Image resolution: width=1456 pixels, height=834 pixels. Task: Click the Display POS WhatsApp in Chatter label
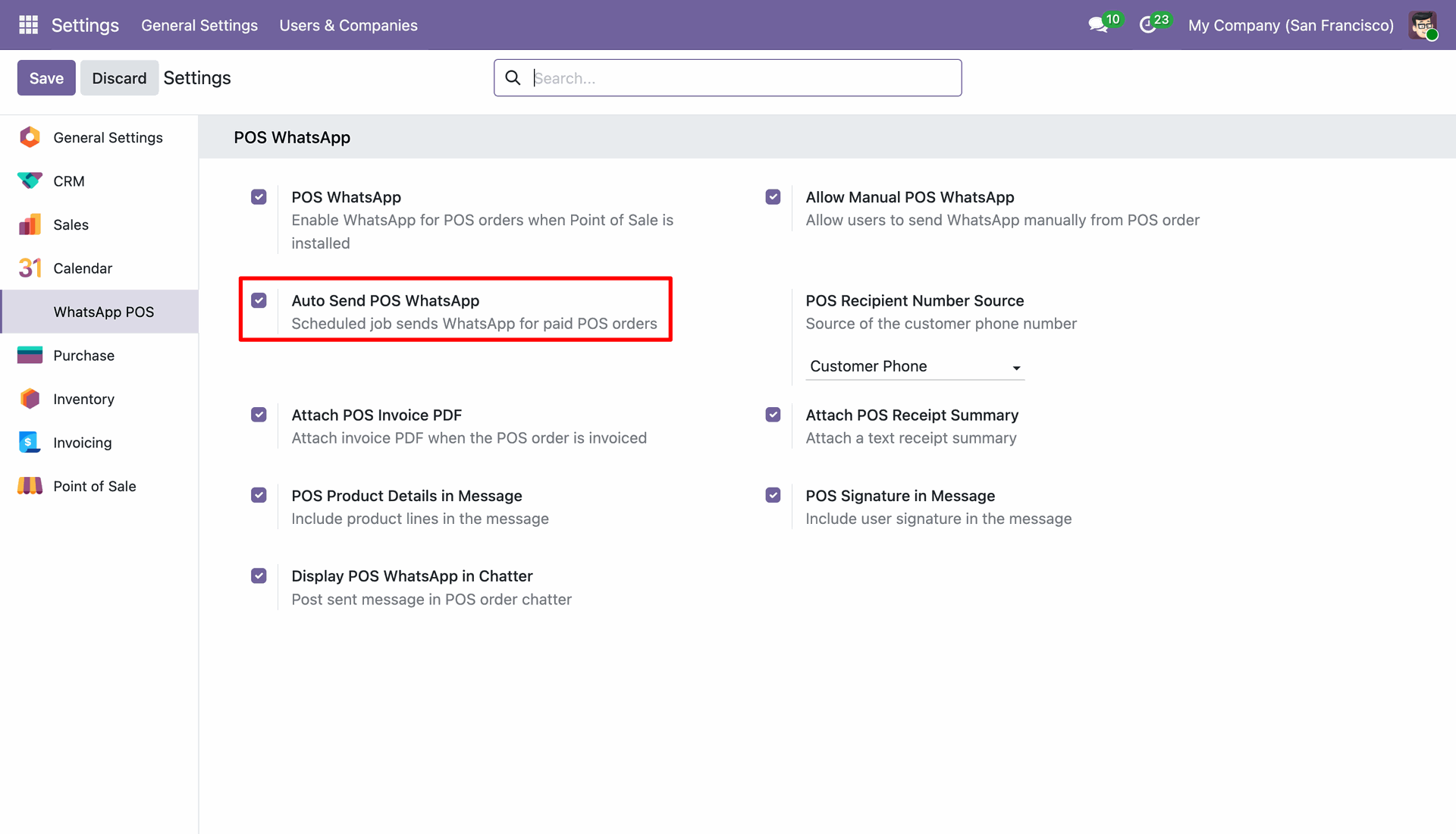(x=412, y=575)
